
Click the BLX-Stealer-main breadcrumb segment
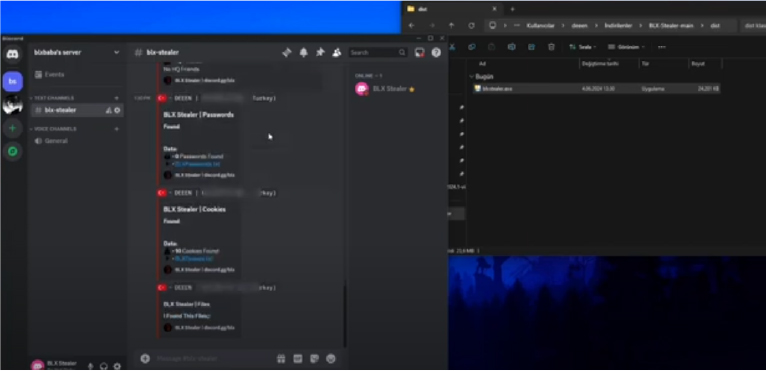click(671, 25)
